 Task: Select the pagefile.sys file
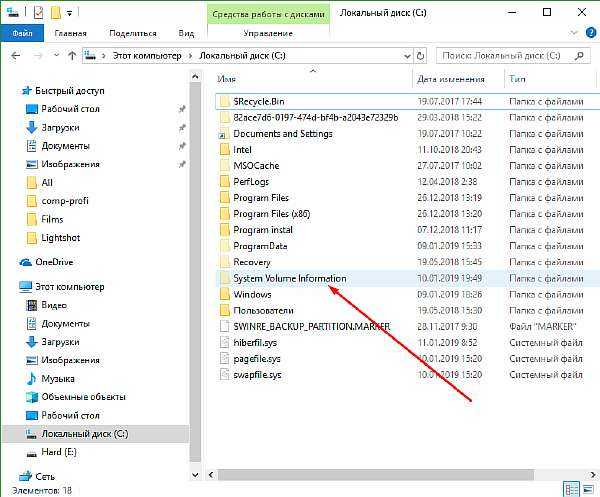pyautogui.click(x=257, y=358)
